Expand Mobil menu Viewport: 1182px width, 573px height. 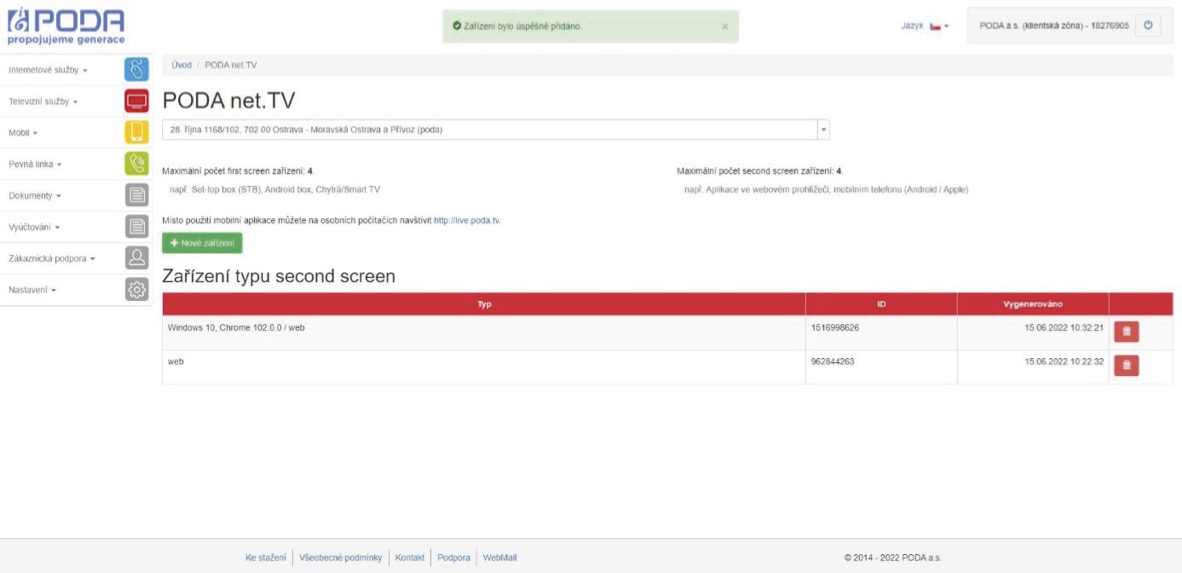pos(23,133)
